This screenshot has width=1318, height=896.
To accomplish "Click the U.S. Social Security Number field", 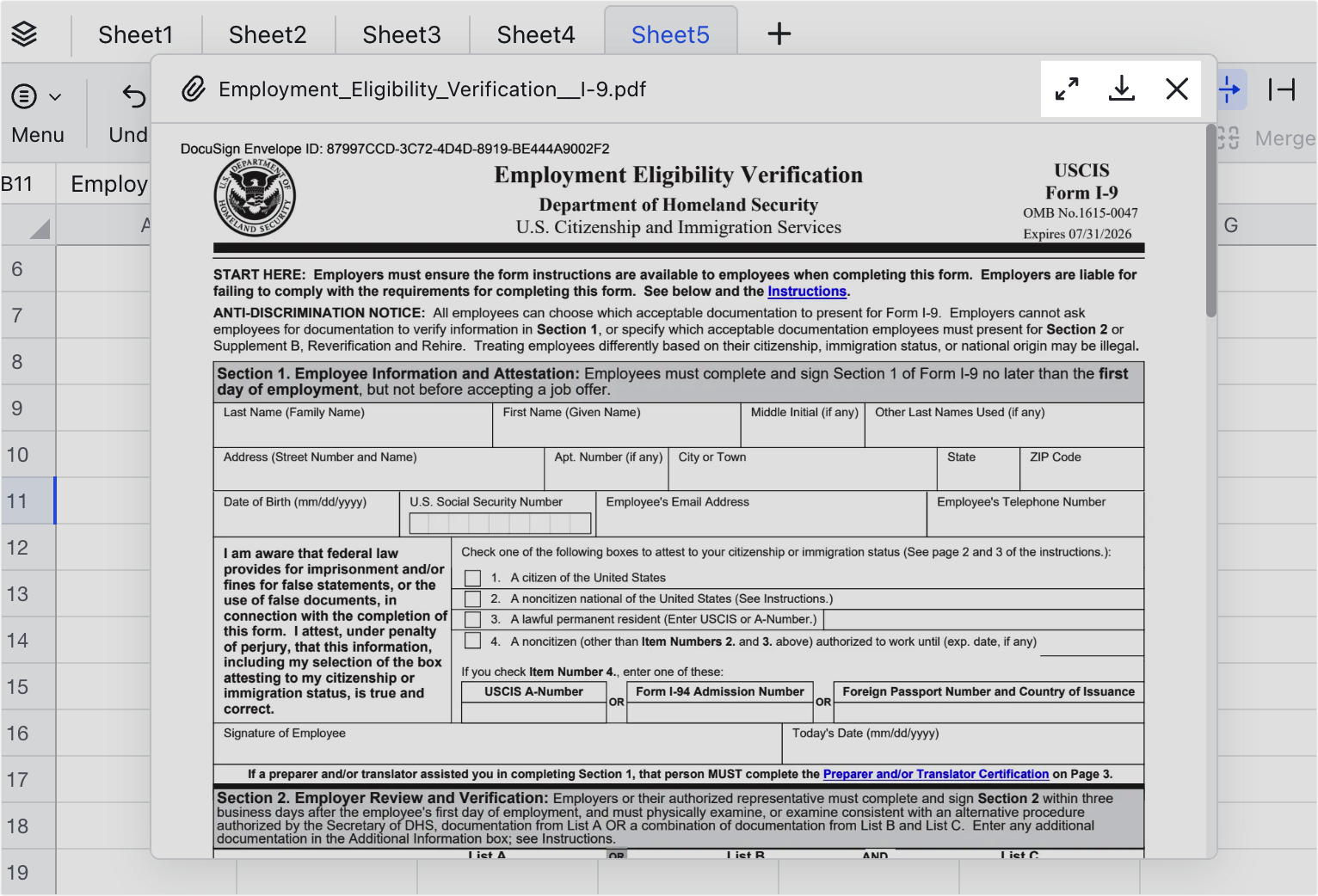I will 500,523.
